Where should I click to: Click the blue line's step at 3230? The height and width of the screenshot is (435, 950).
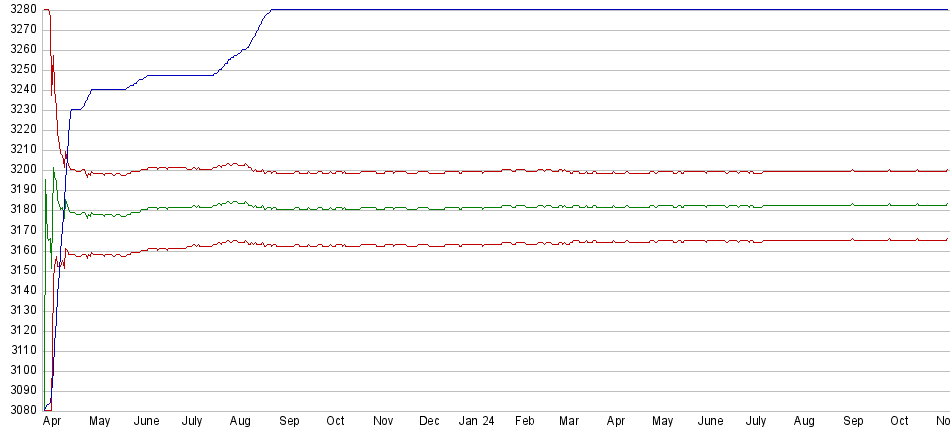tap(76, 110)
